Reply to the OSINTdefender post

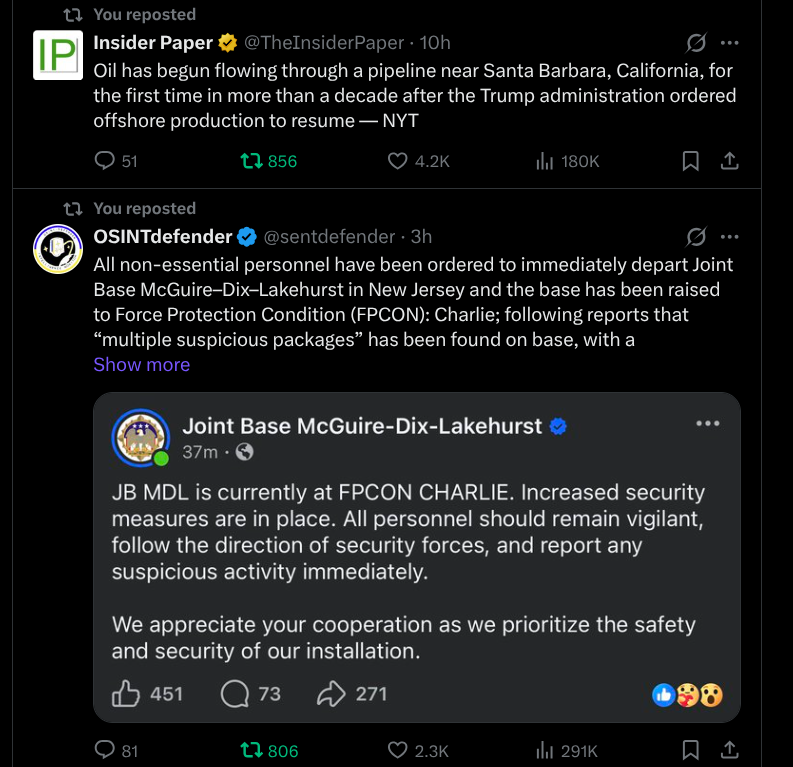point(104,750)
